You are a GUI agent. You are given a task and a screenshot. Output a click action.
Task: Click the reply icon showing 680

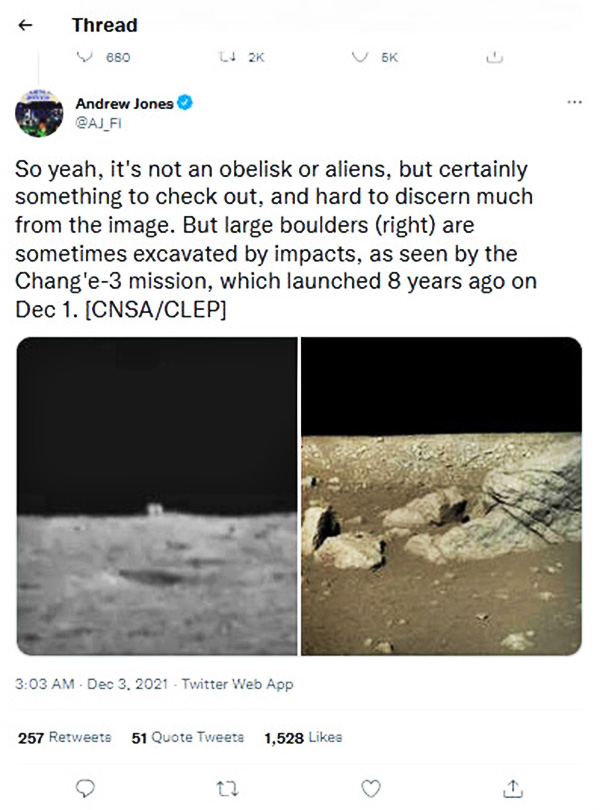84,58
